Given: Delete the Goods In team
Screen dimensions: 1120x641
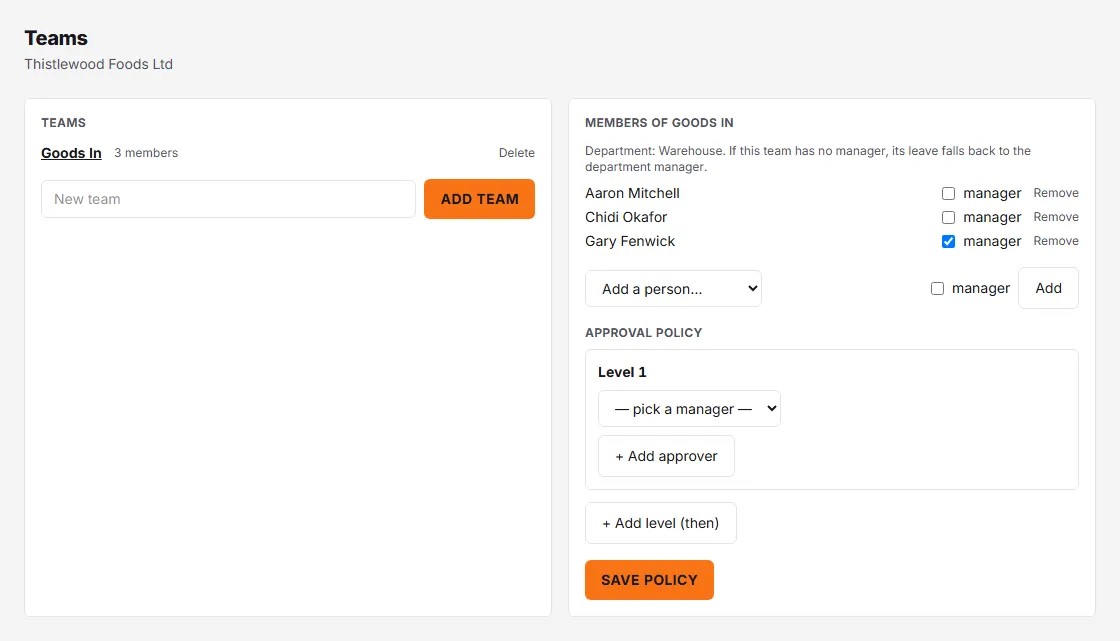Looking at the screenshot, I should (x=516, y=153).
